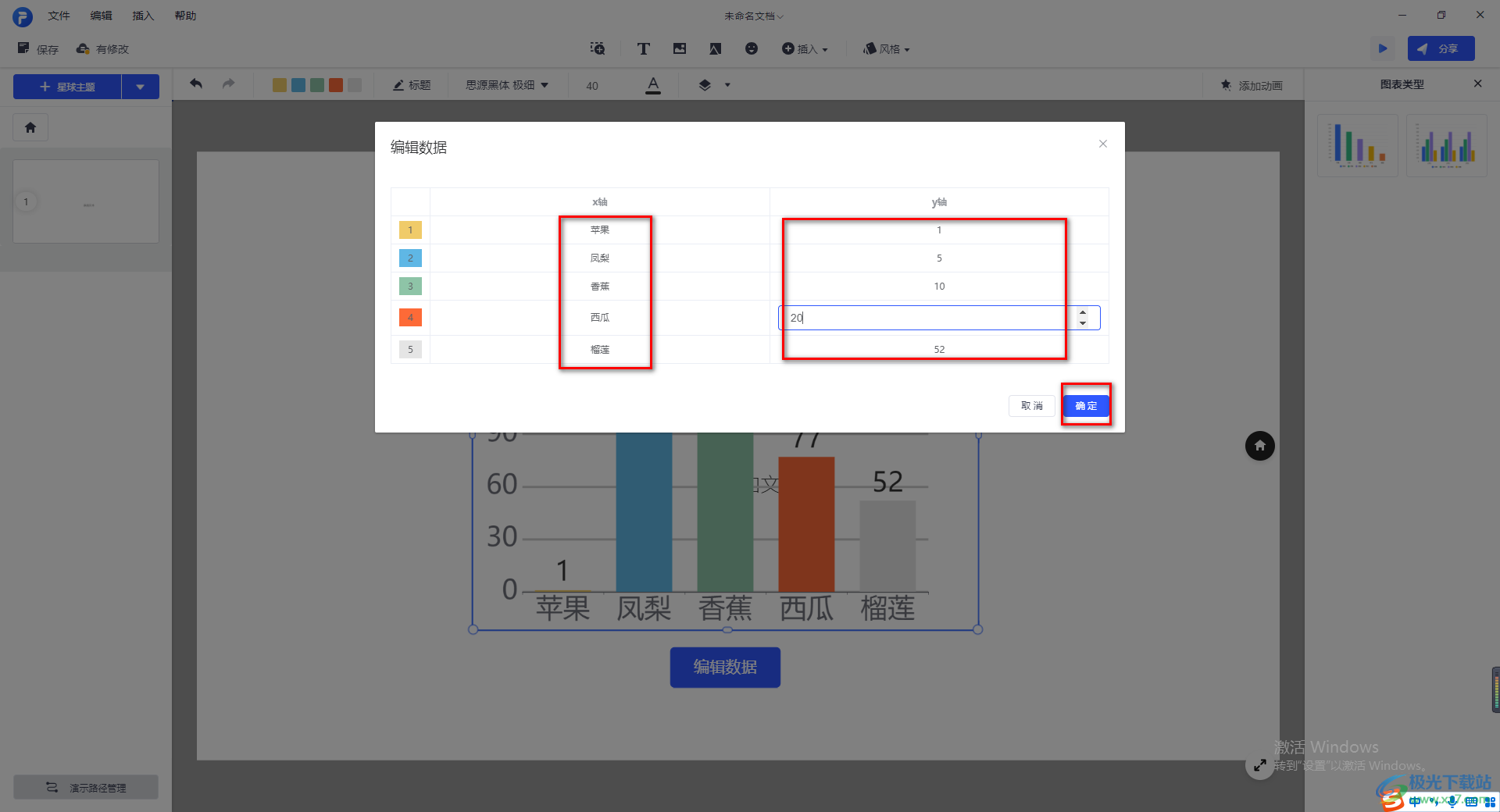Select the x-axis cell 凤梨
Viewport: 1500px width, 812px height.
[x=600, y=258]
